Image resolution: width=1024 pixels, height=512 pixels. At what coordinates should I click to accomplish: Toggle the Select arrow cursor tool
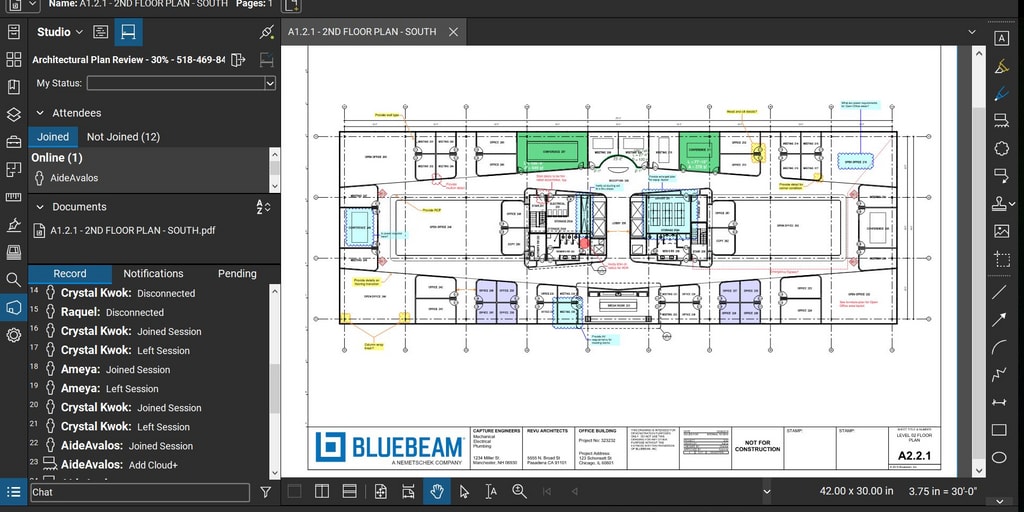pyautogui.click(x=464, y=491)
